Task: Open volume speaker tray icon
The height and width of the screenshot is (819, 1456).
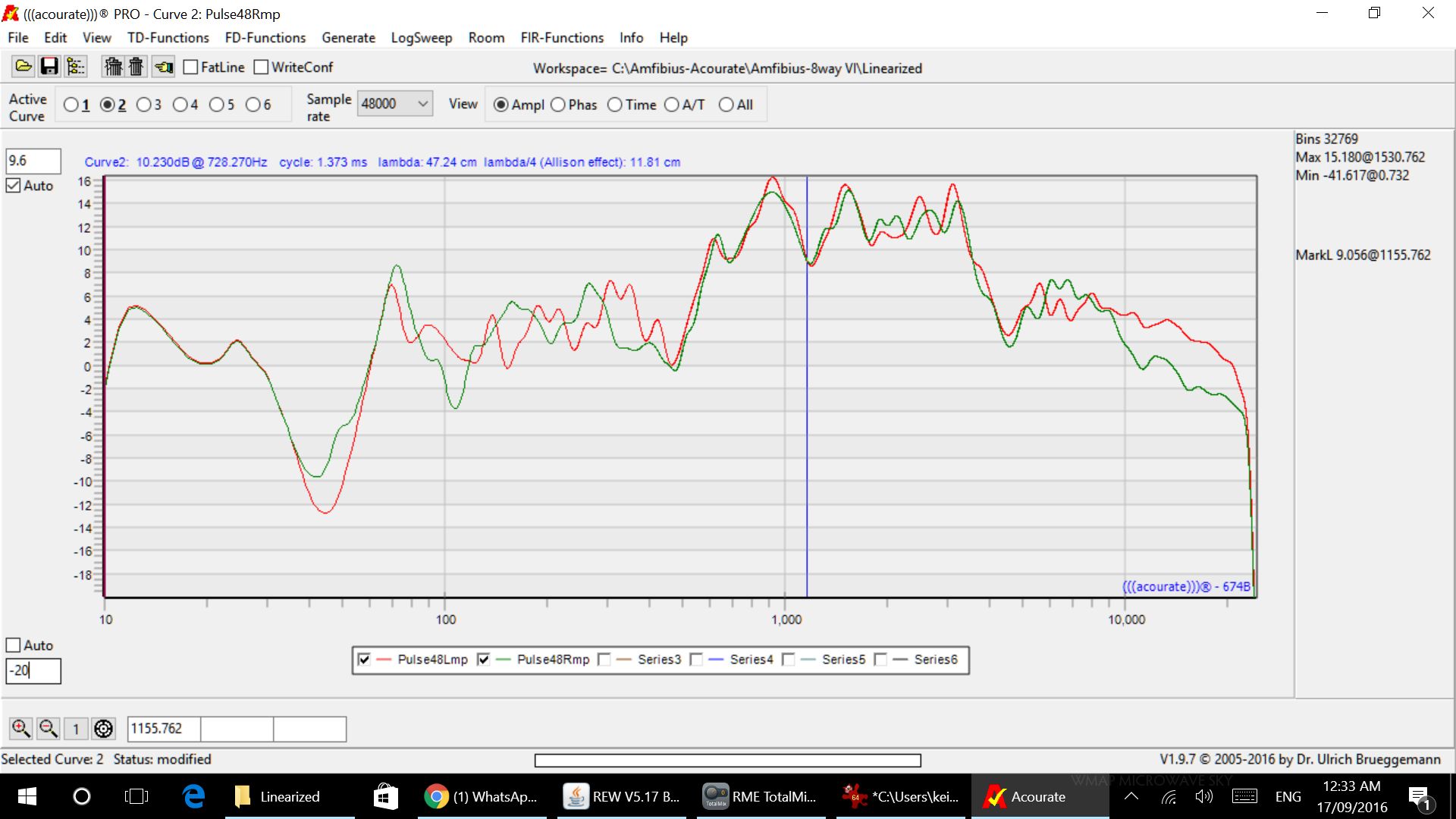Action: click(x=1203, y=796)
